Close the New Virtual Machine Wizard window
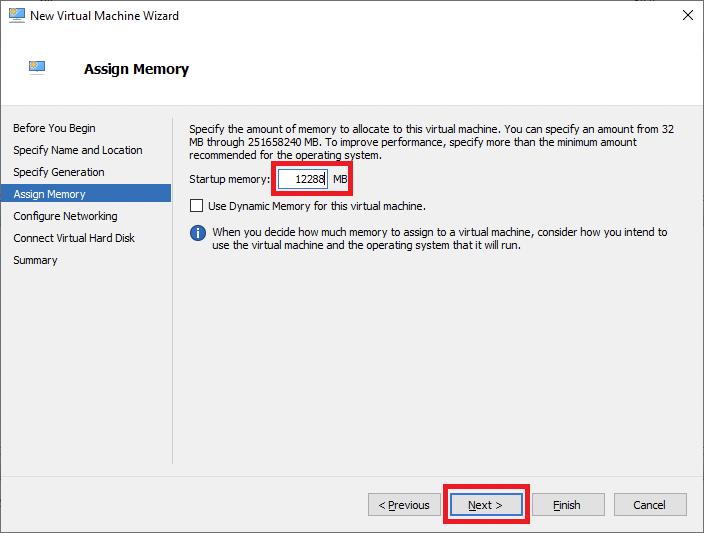Image resolution: width=704 pixels, height=533 pixels. coord(687,16)
